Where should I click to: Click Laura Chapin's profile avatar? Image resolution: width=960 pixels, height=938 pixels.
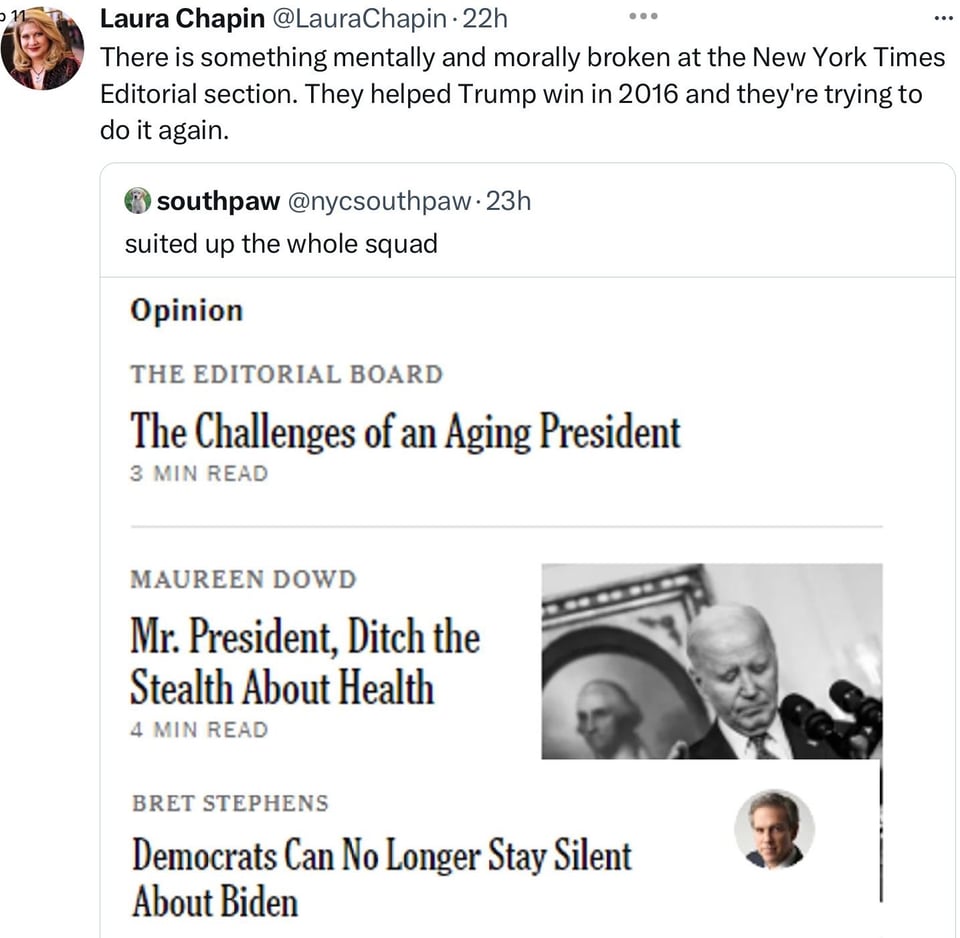(42, 49)
